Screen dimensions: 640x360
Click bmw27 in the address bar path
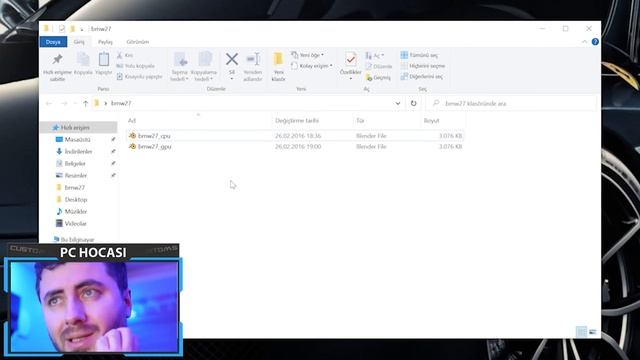(121, 103)
